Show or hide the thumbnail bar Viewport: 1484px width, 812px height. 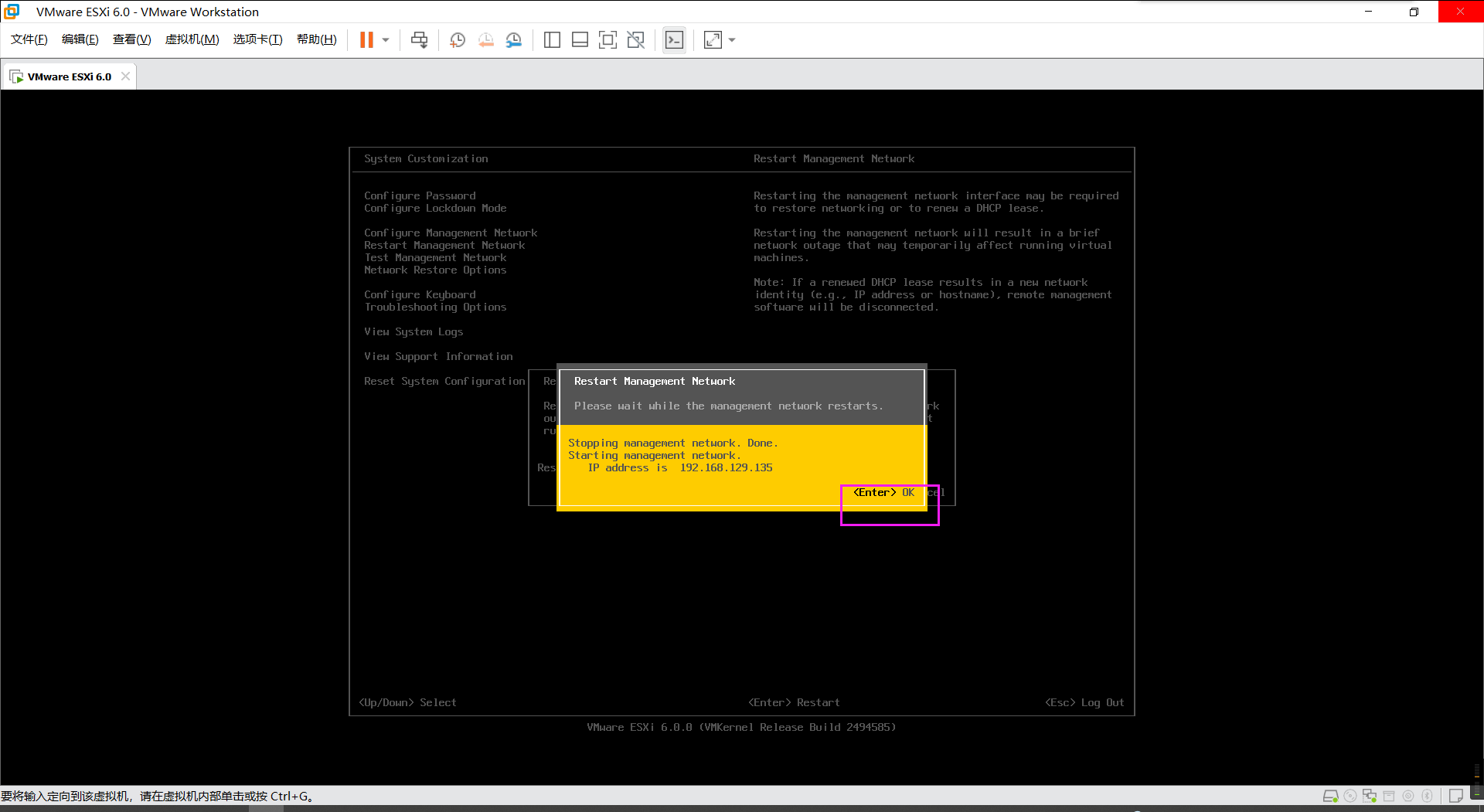coord(580,40)
